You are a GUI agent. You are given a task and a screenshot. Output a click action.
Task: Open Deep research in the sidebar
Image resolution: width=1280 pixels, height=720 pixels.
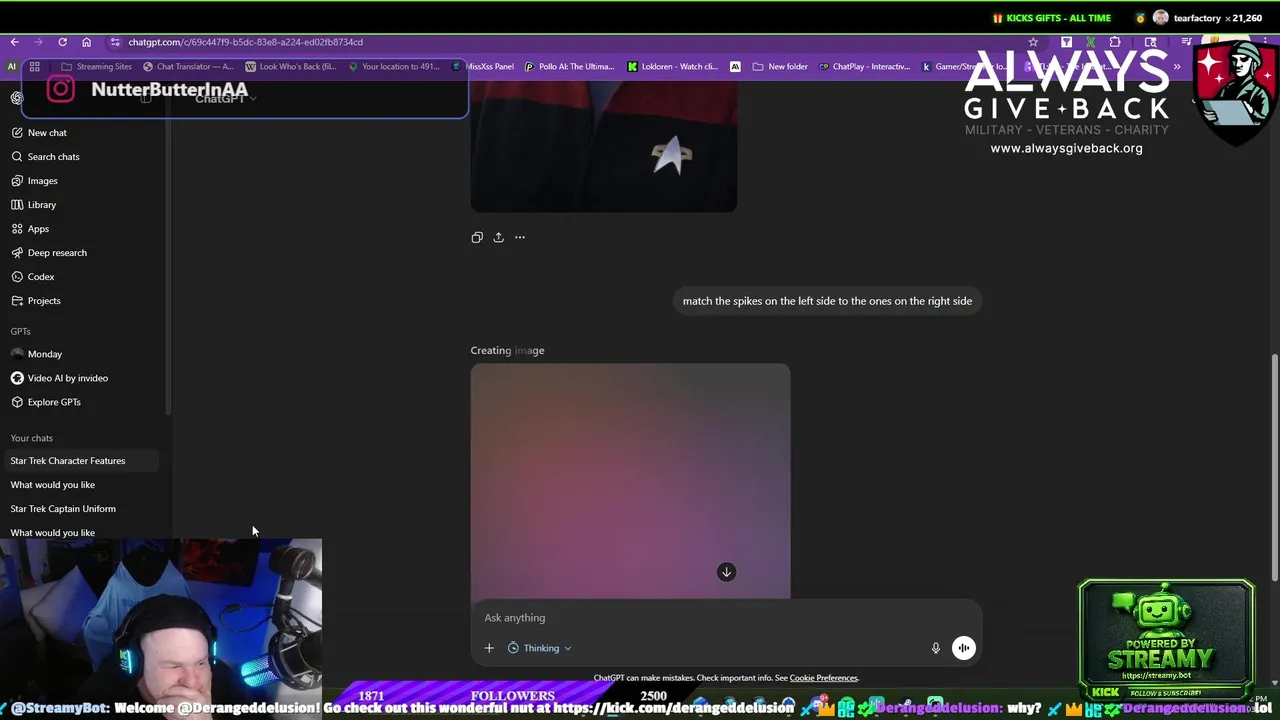[x=84, y=253]
